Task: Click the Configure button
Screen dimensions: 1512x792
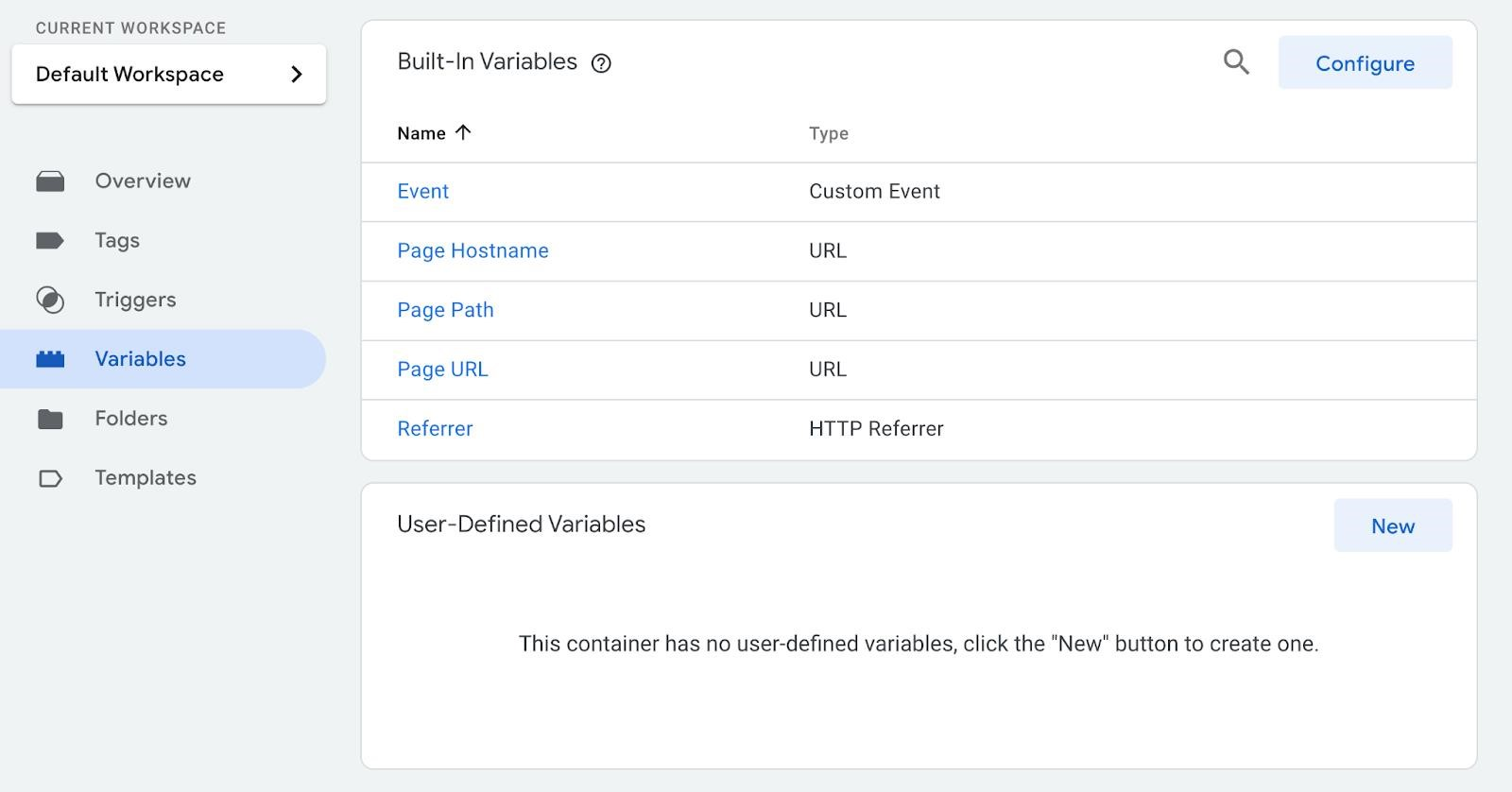Action: click(x=1365, y=63)
